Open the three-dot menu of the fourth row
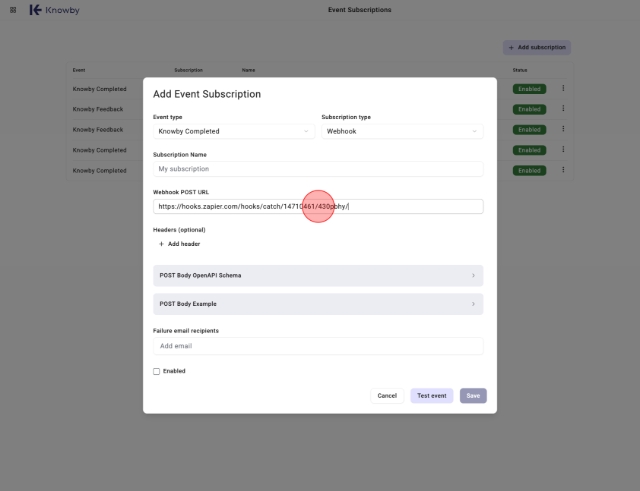The height and width of the screenshot is (491, 640). 563,149
